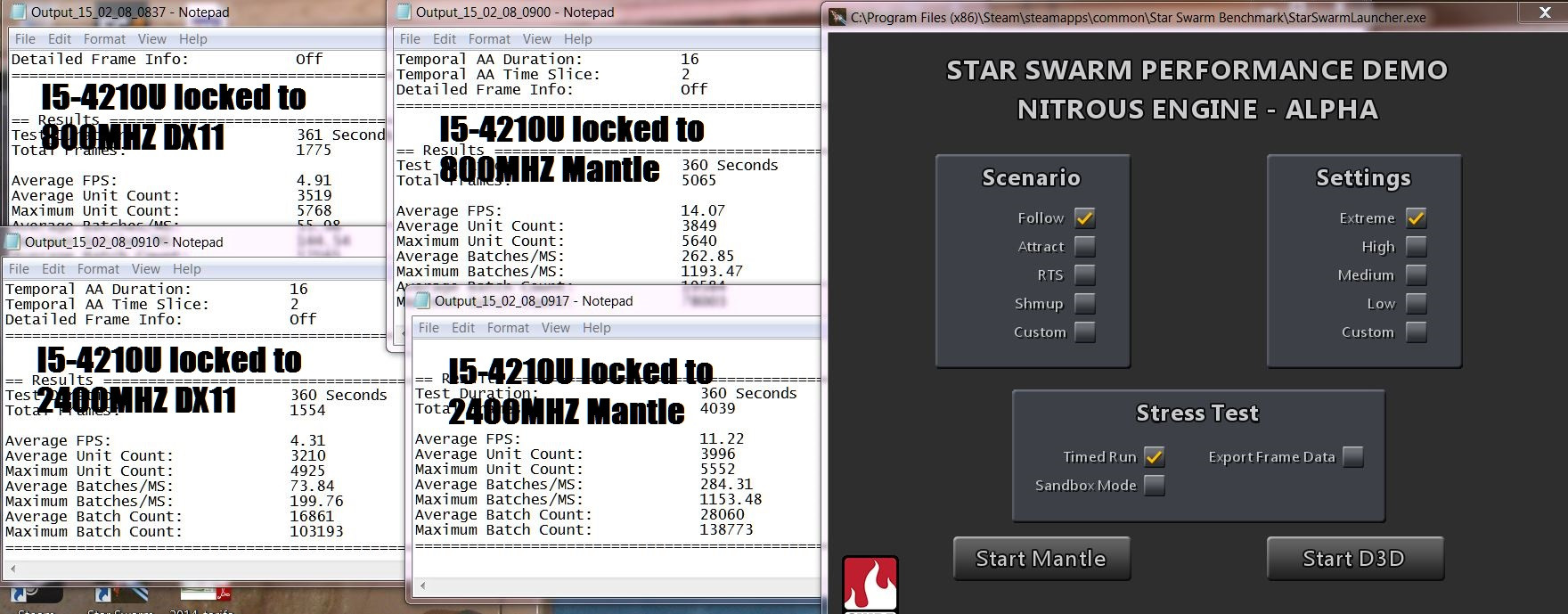Open Format menu in Output_15_02_08_0837 Notepad
1568x614 pixels.
tap(104, 39)
